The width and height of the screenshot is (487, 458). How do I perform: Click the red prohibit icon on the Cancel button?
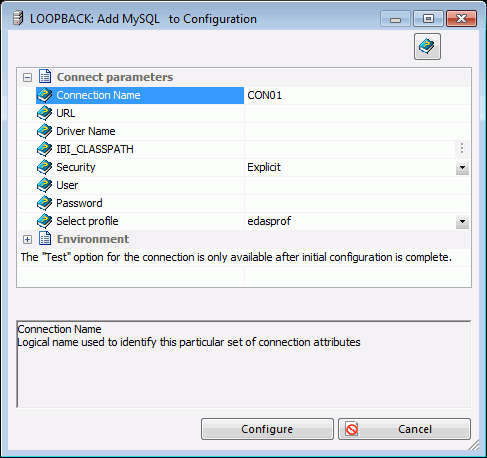pos(352,429)
